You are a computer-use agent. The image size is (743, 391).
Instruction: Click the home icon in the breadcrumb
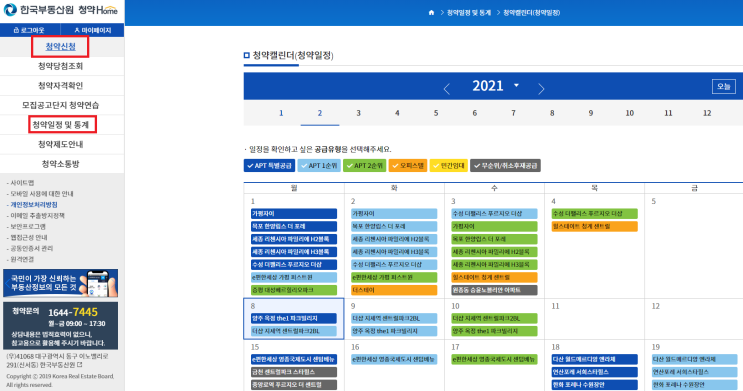click(431, 13)
